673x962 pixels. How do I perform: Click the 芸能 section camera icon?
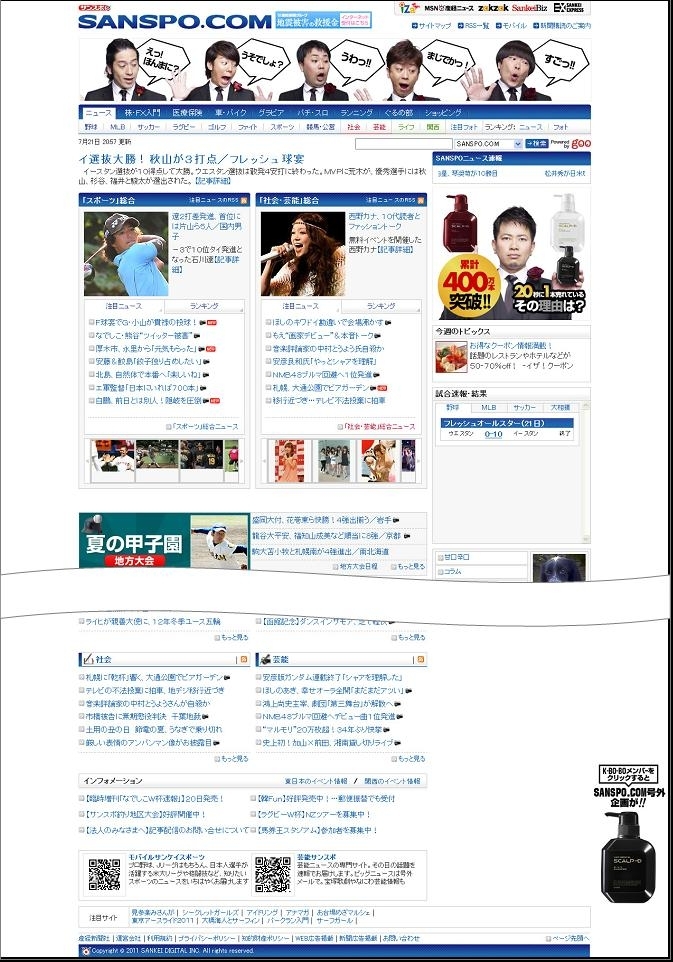265,659
